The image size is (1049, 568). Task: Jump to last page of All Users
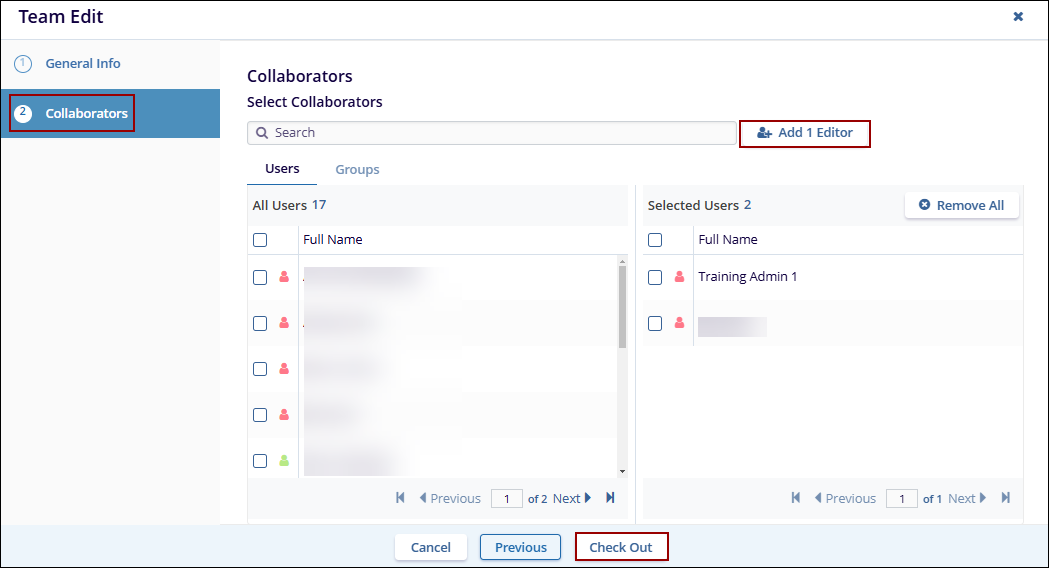tap(610, 498)
